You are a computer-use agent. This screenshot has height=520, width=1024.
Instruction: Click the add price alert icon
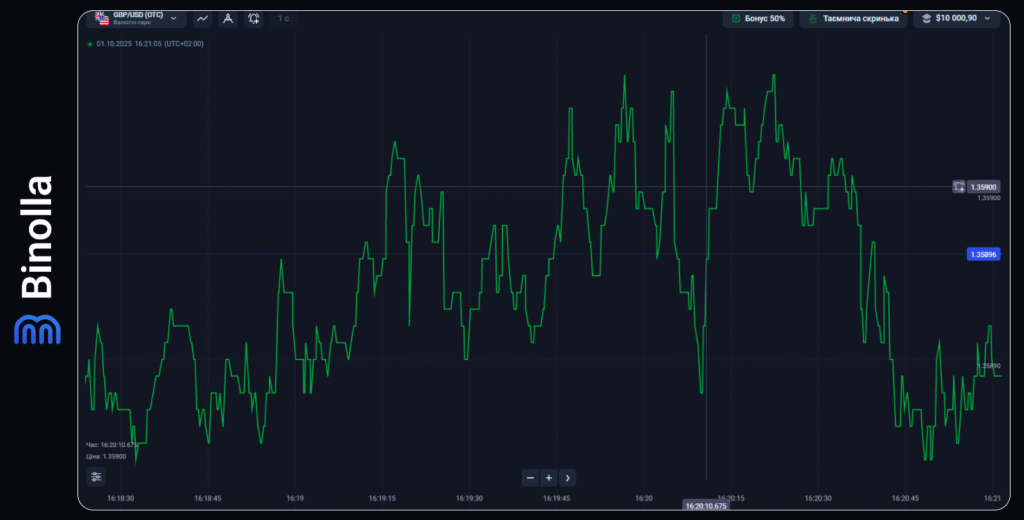coord(254,18)
